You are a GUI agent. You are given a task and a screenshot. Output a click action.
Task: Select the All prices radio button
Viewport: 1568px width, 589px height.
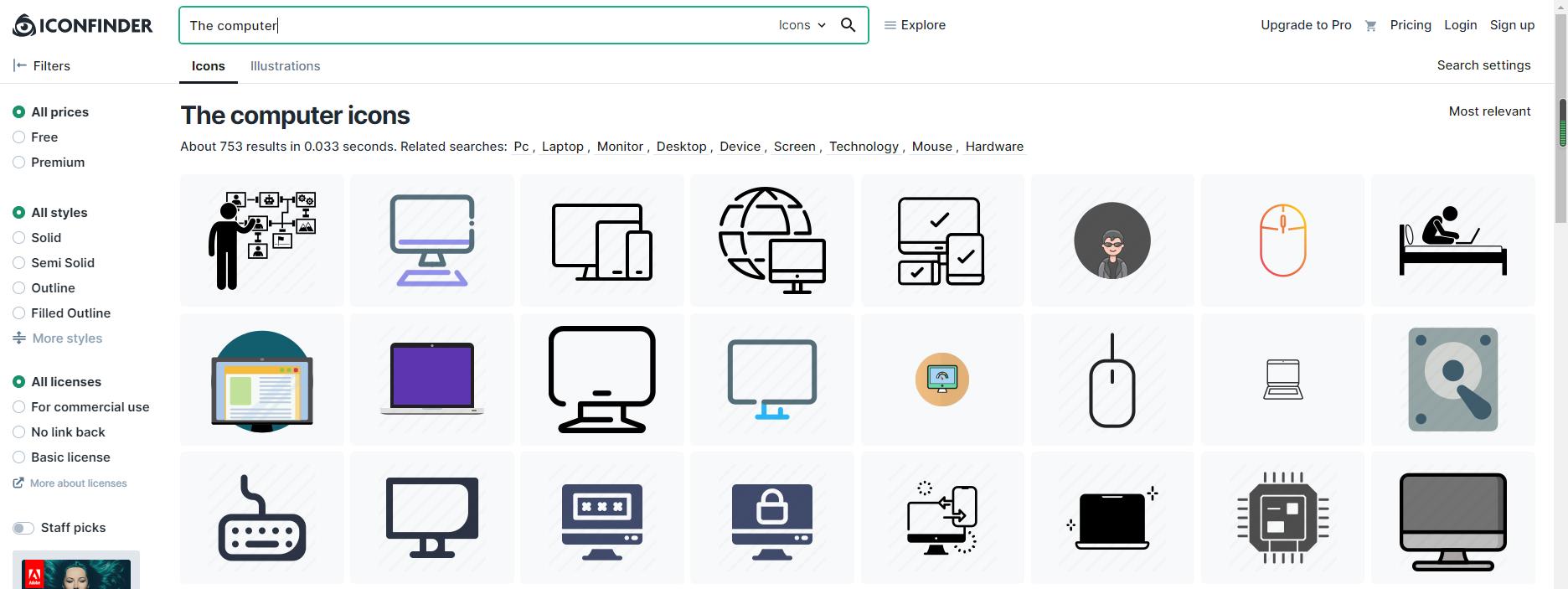point(18,112)
